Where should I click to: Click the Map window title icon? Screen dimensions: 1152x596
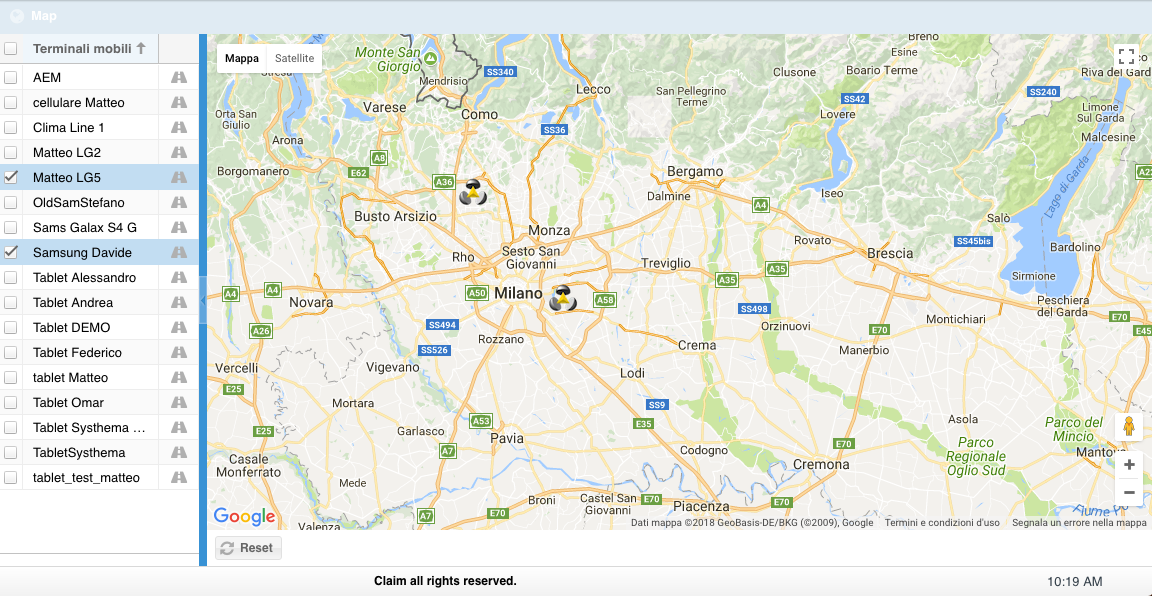pyautogui.click(x=17, y=15)
